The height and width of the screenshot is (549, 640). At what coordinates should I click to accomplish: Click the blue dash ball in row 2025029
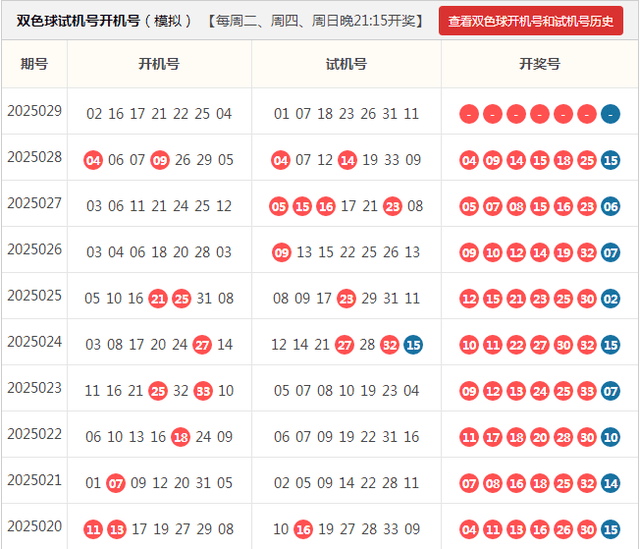pos(611,114)
